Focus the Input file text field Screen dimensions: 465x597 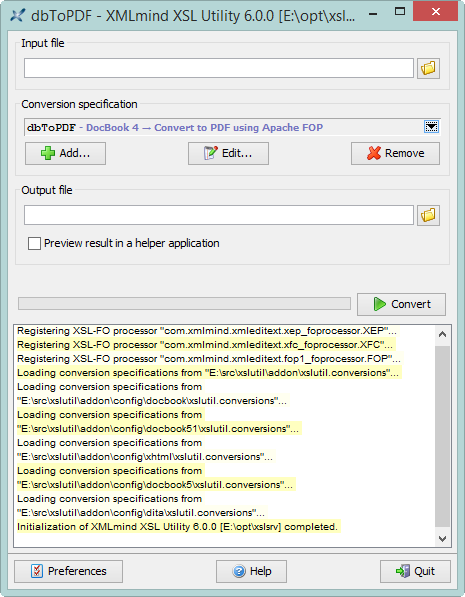click(x=219, y=68)
